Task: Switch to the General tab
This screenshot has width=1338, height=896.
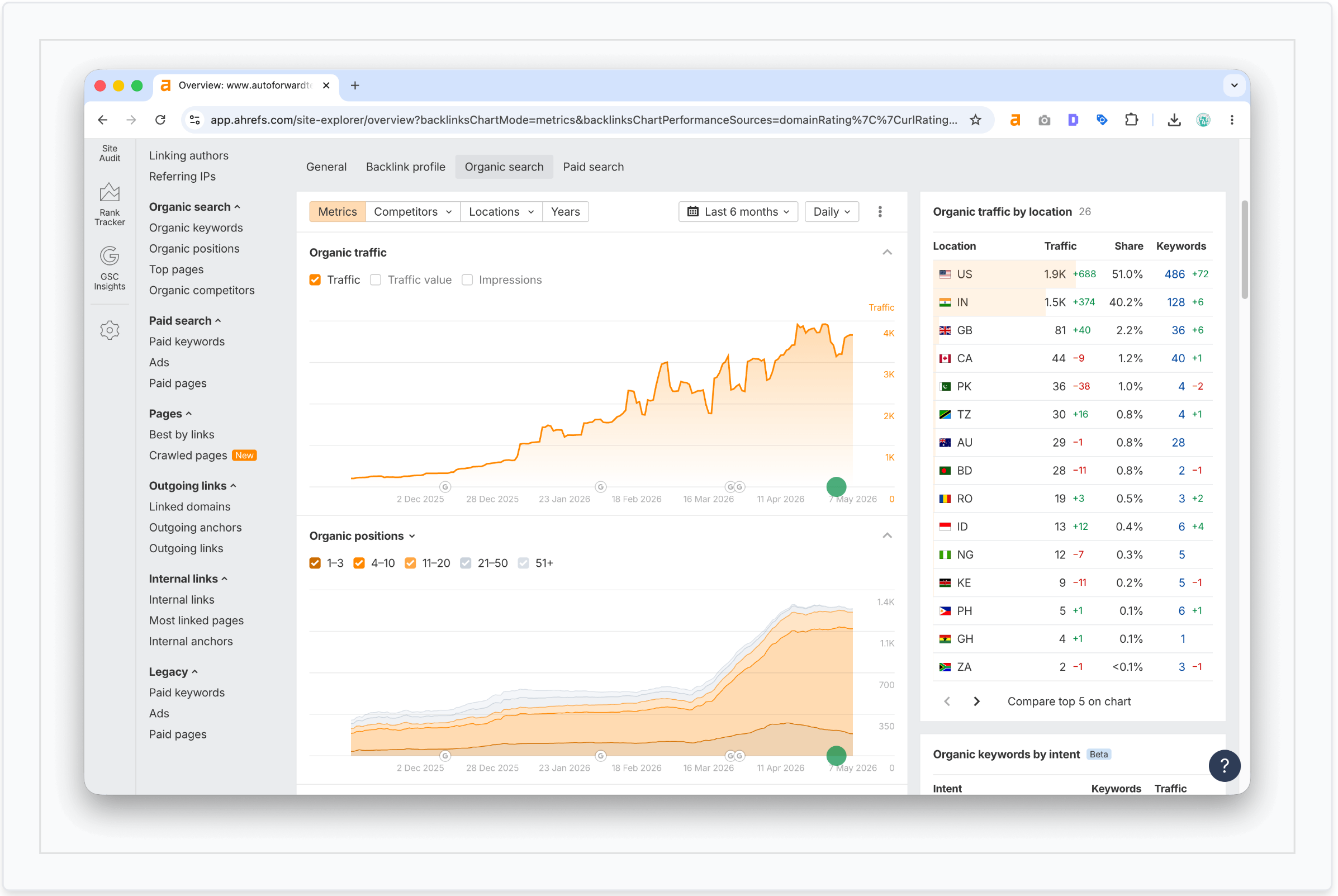Action: tap(326, 167)
